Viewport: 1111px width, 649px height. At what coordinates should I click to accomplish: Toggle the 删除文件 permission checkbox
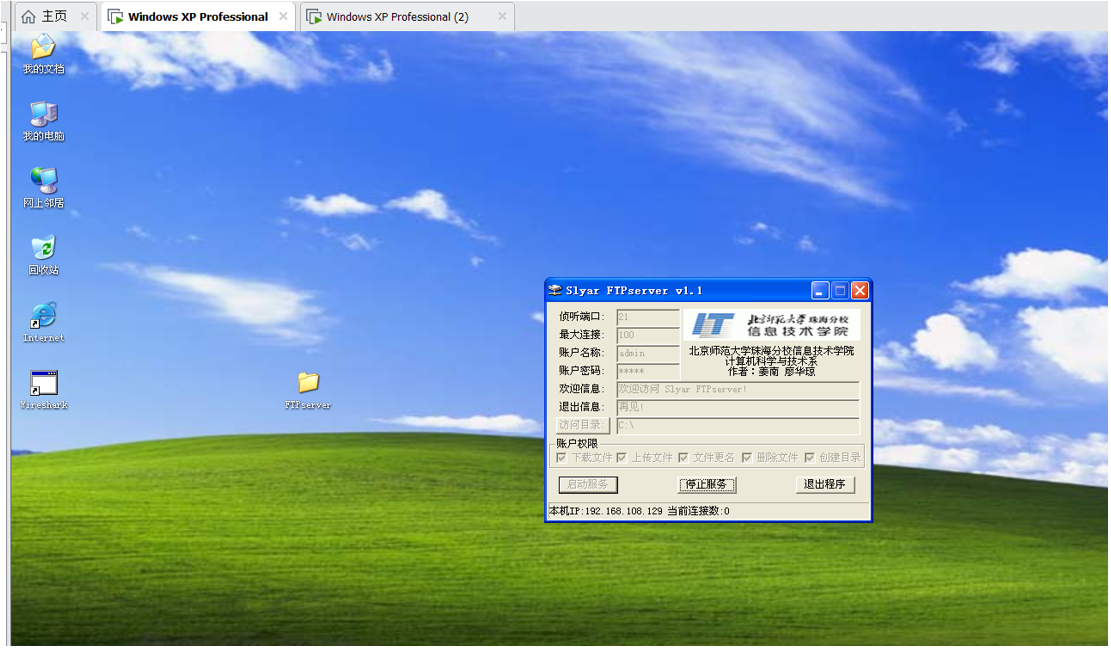coord(746,458)
